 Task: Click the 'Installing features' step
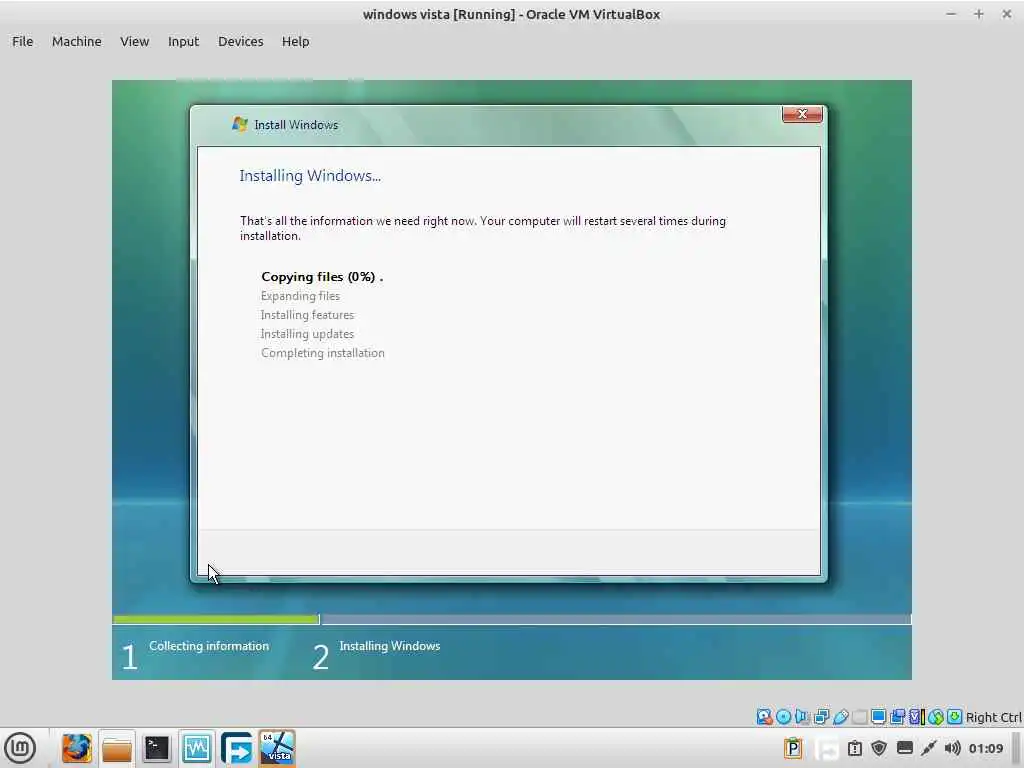coord(307,315)
